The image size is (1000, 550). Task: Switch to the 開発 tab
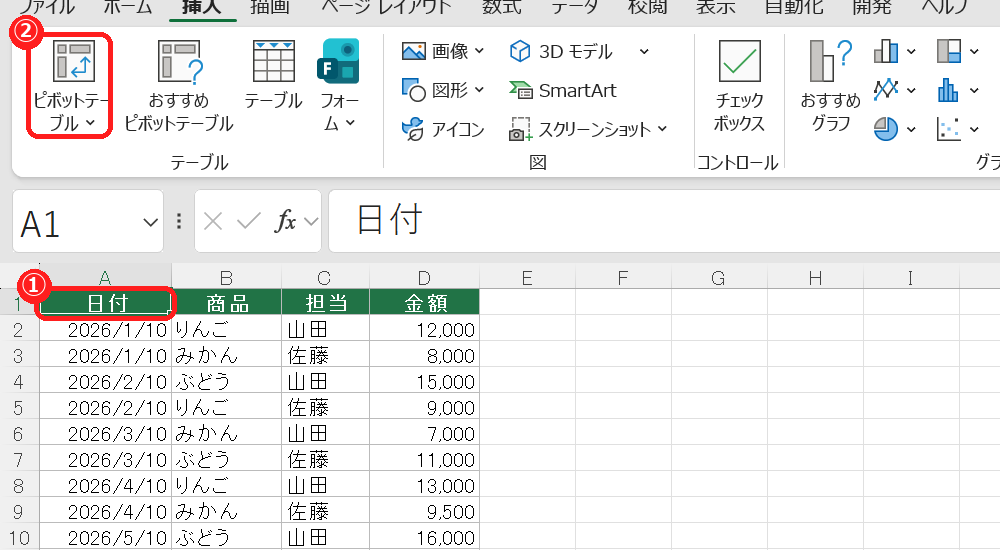872,7
